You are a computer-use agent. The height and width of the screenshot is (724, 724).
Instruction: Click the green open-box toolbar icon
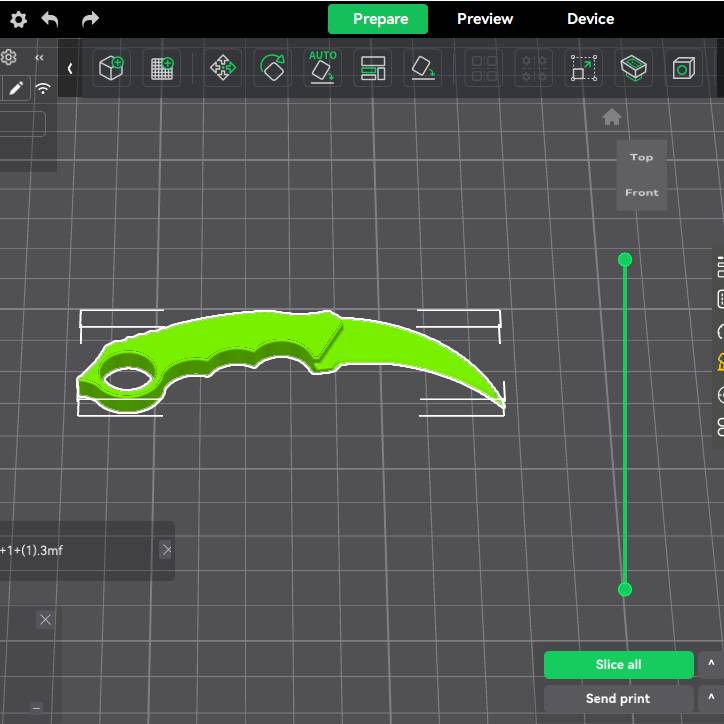[634, 68]
